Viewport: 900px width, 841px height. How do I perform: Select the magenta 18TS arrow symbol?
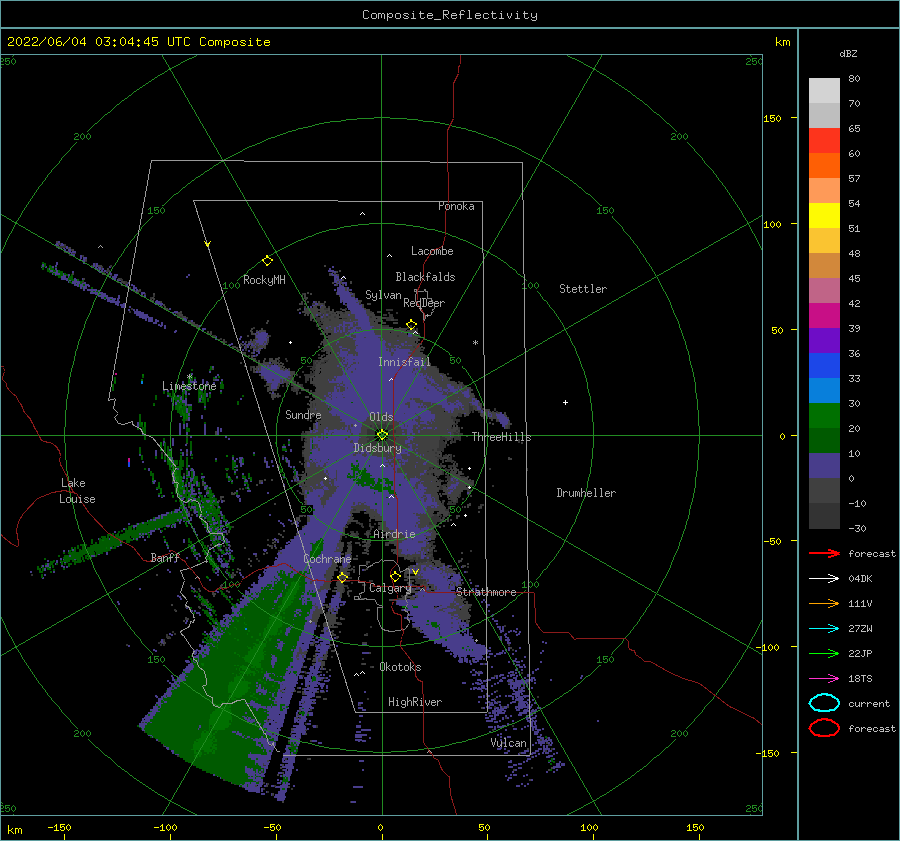coord(824,679)
